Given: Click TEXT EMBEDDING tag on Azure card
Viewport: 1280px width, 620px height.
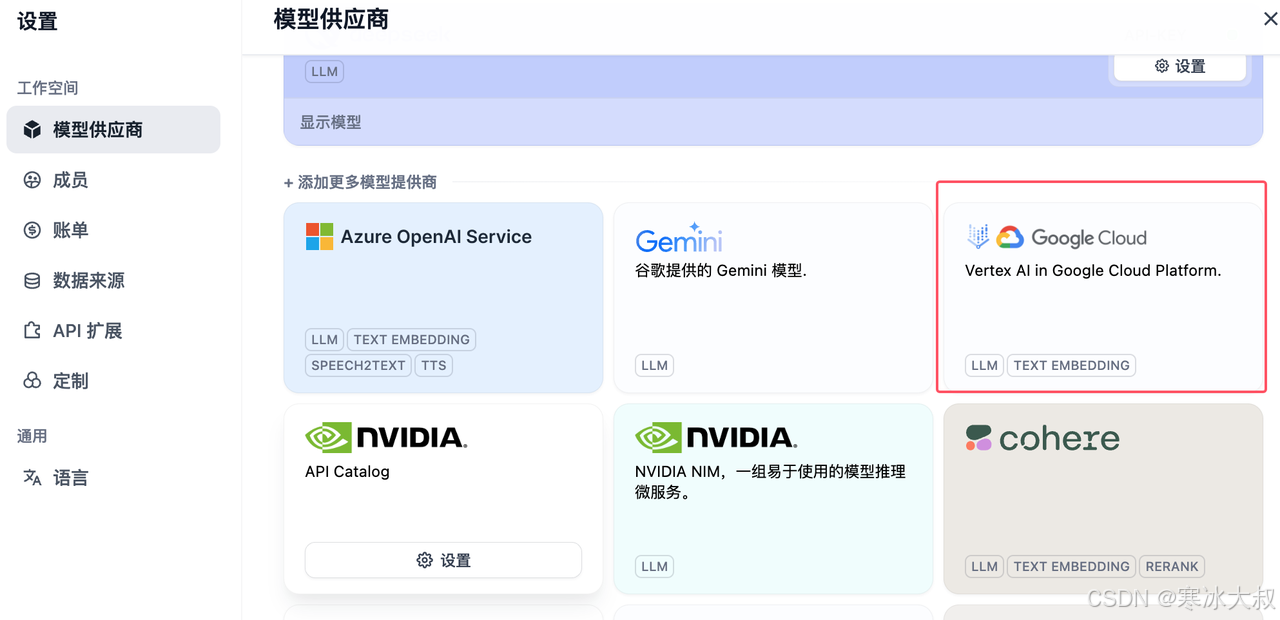Looking at the screenshot, I should pyautogui.click(x=412, y=339).
